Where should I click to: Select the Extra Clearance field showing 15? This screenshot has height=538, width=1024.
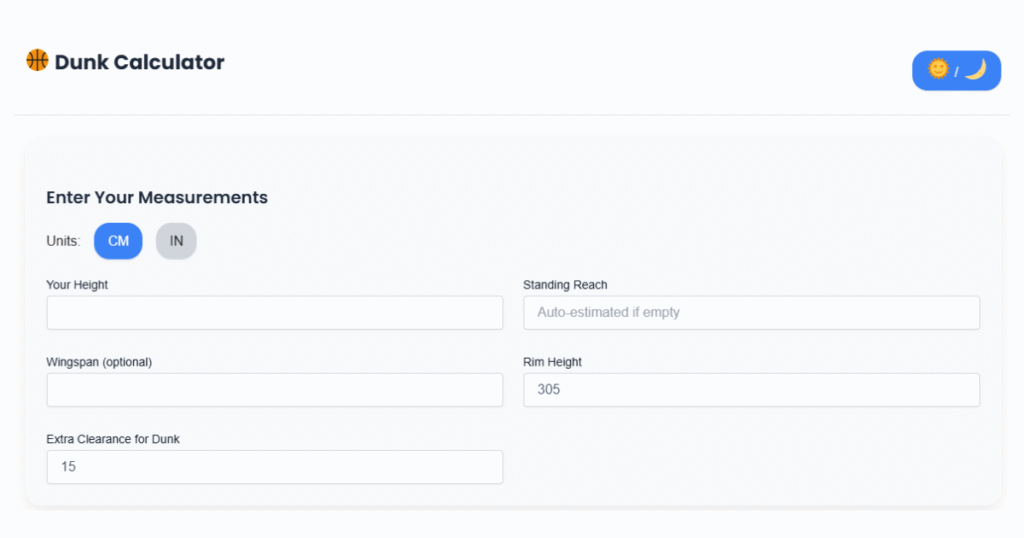coord(274,467)
